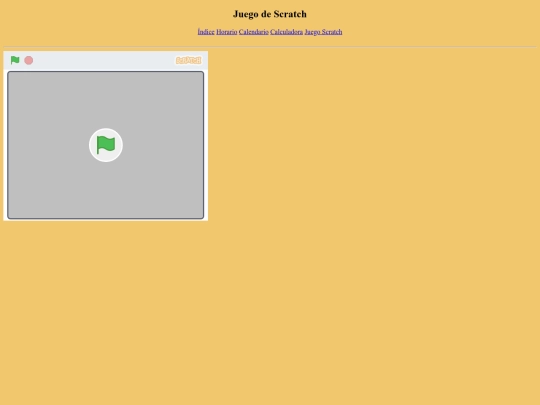Open the Índice link
The height and width of the screenshot is (405, 540).
(x=206, y=32)
